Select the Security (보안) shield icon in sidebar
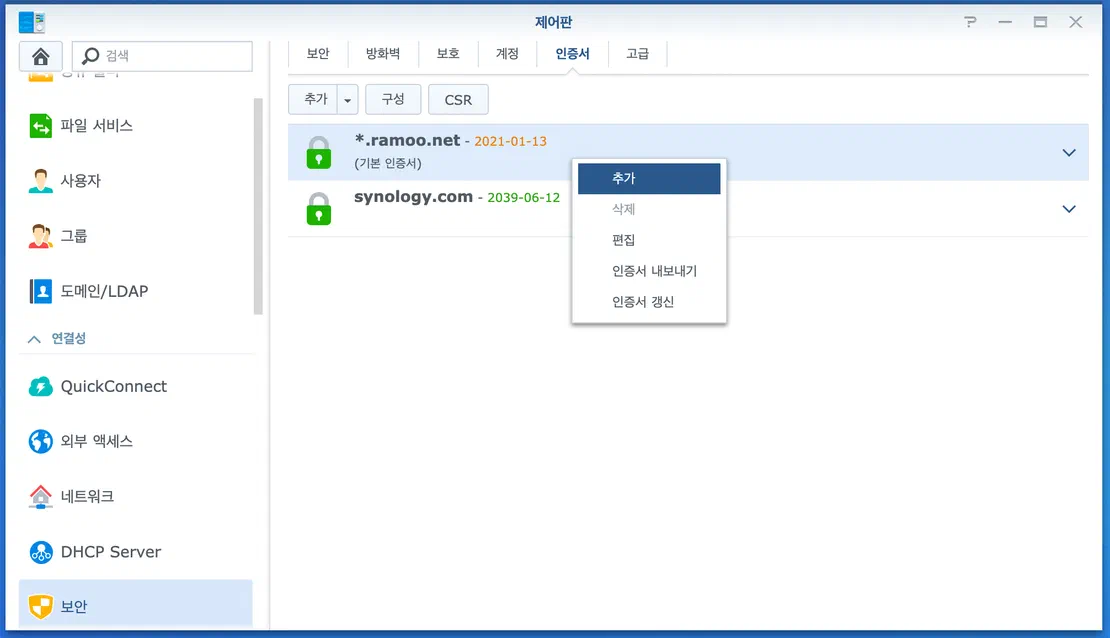This screenshot has width=1110, height=638. [40, 606]
